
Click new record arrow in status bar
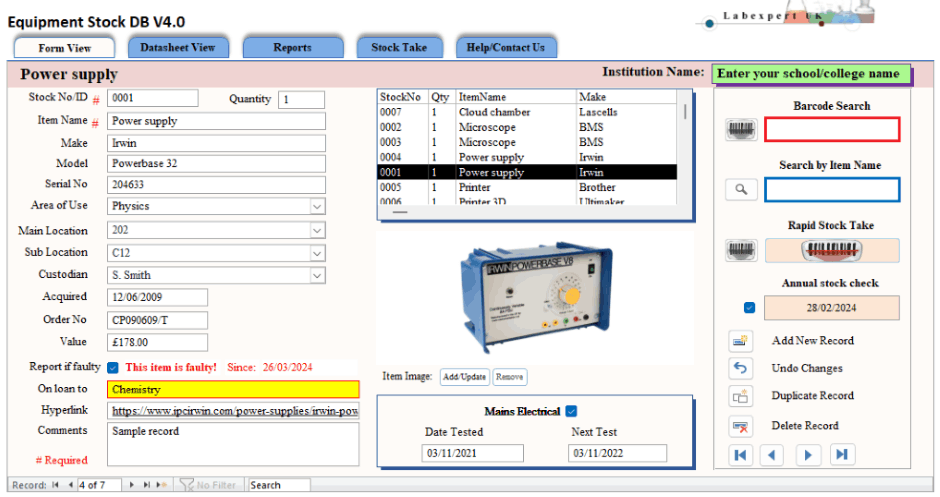[161, 484]
